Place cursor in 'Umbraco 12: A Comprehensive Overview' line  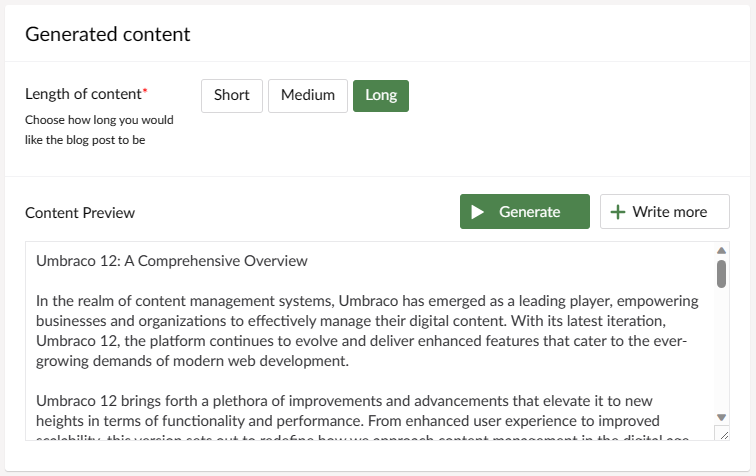click(172, 261)
